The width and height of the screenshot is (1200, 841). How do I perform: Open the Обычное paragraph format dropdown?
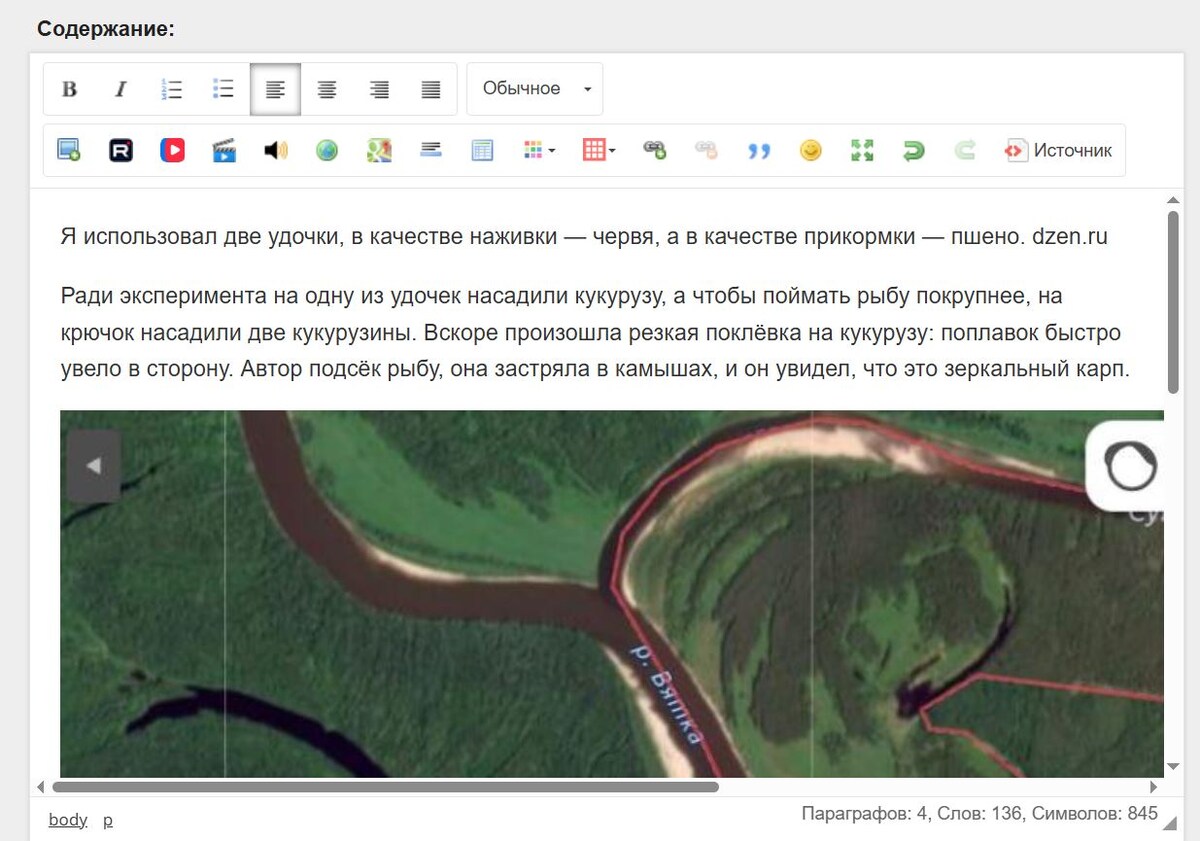[x=535, y=89]
